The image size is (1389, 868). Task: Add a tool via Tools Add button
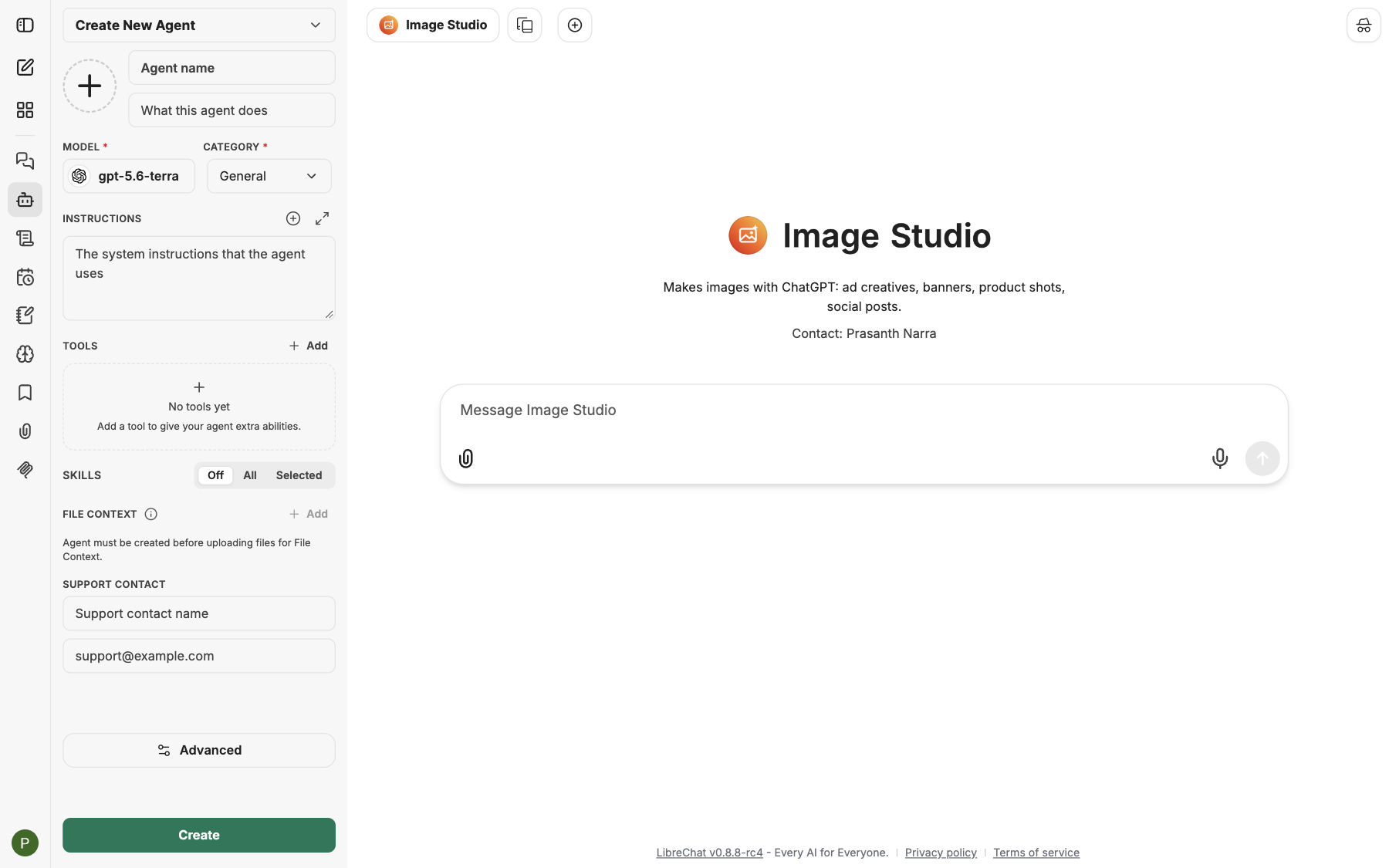(x=309, y=346)
